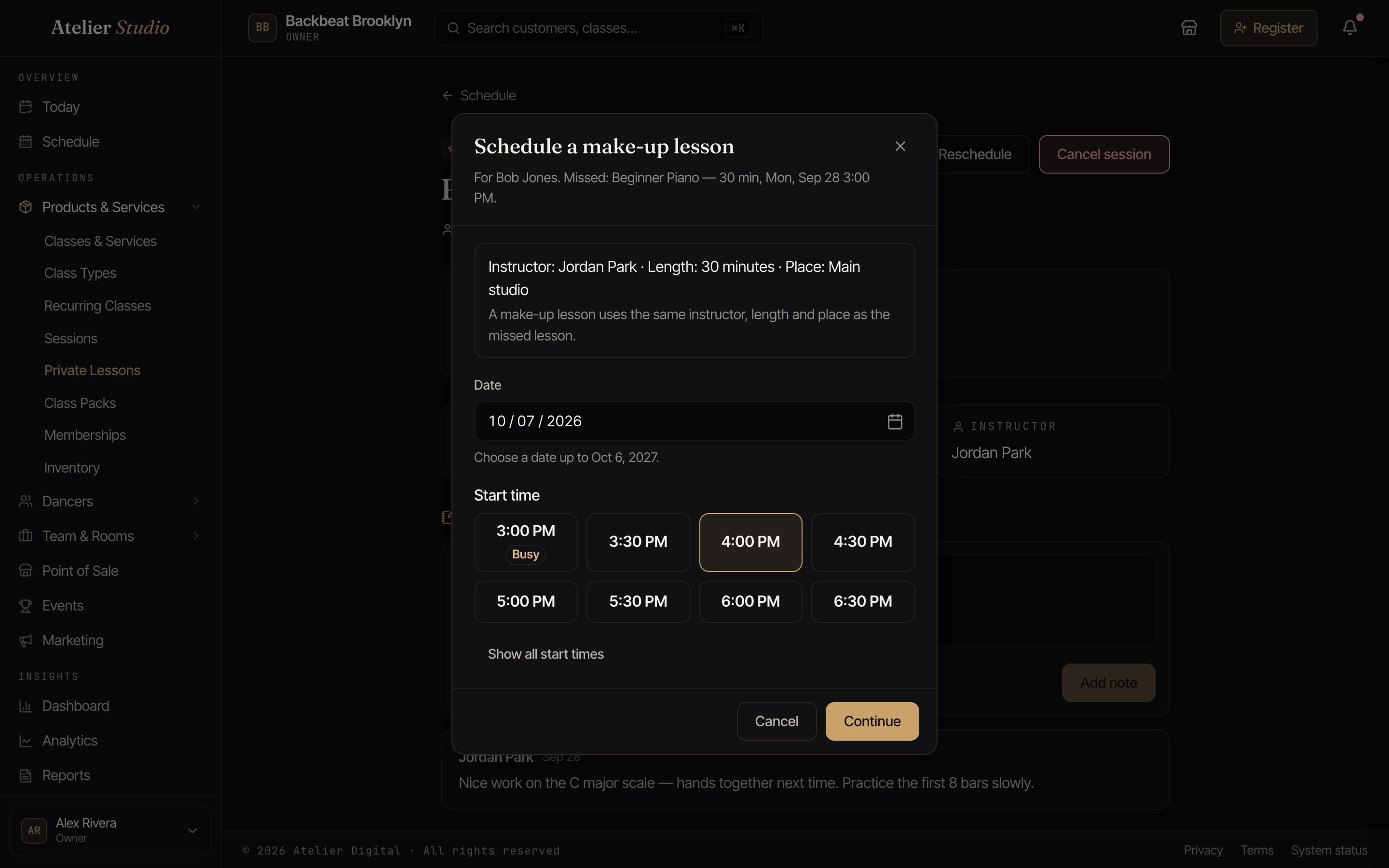
Task: Expand the Dancers submenu chevron
Action: [x=196, y=501]
